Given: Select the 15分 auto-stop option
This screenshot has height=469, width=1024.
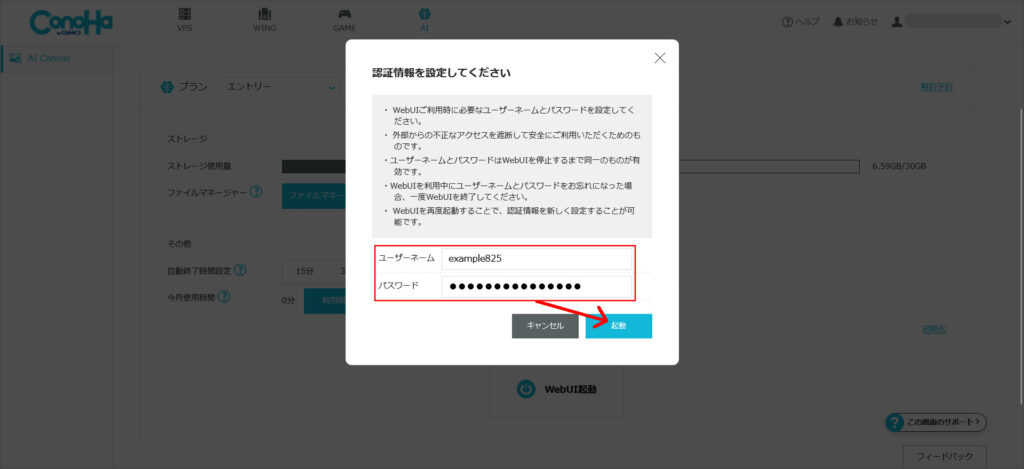Looking at the screenshot, I should point(304,270).
